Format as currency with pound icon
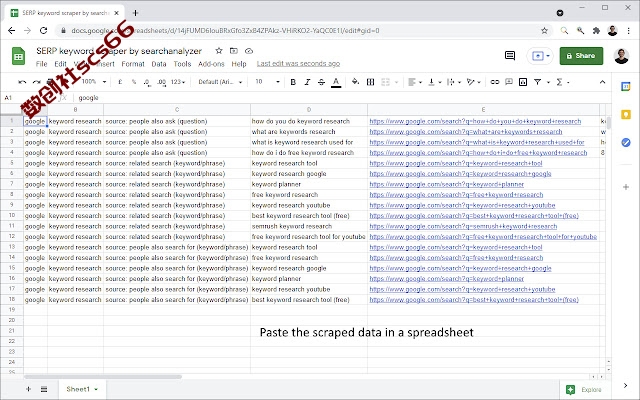Viewport: 640px width, 400px height. 120,82
